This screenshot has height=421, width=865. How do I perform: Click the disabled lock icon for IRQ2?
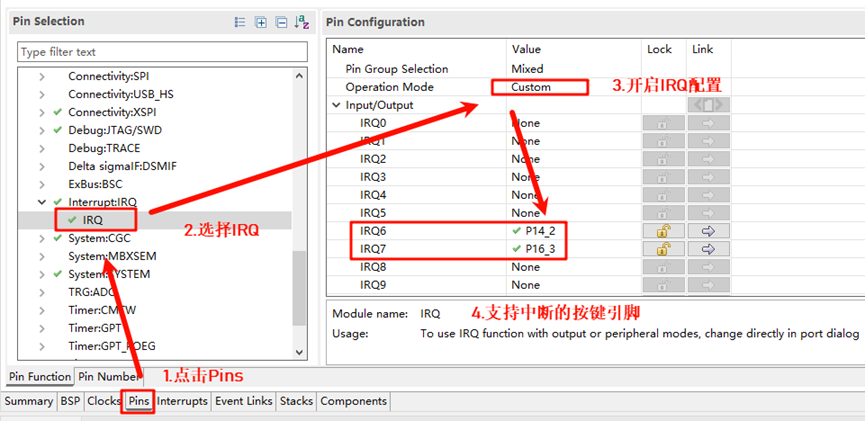tap(664, 159)
